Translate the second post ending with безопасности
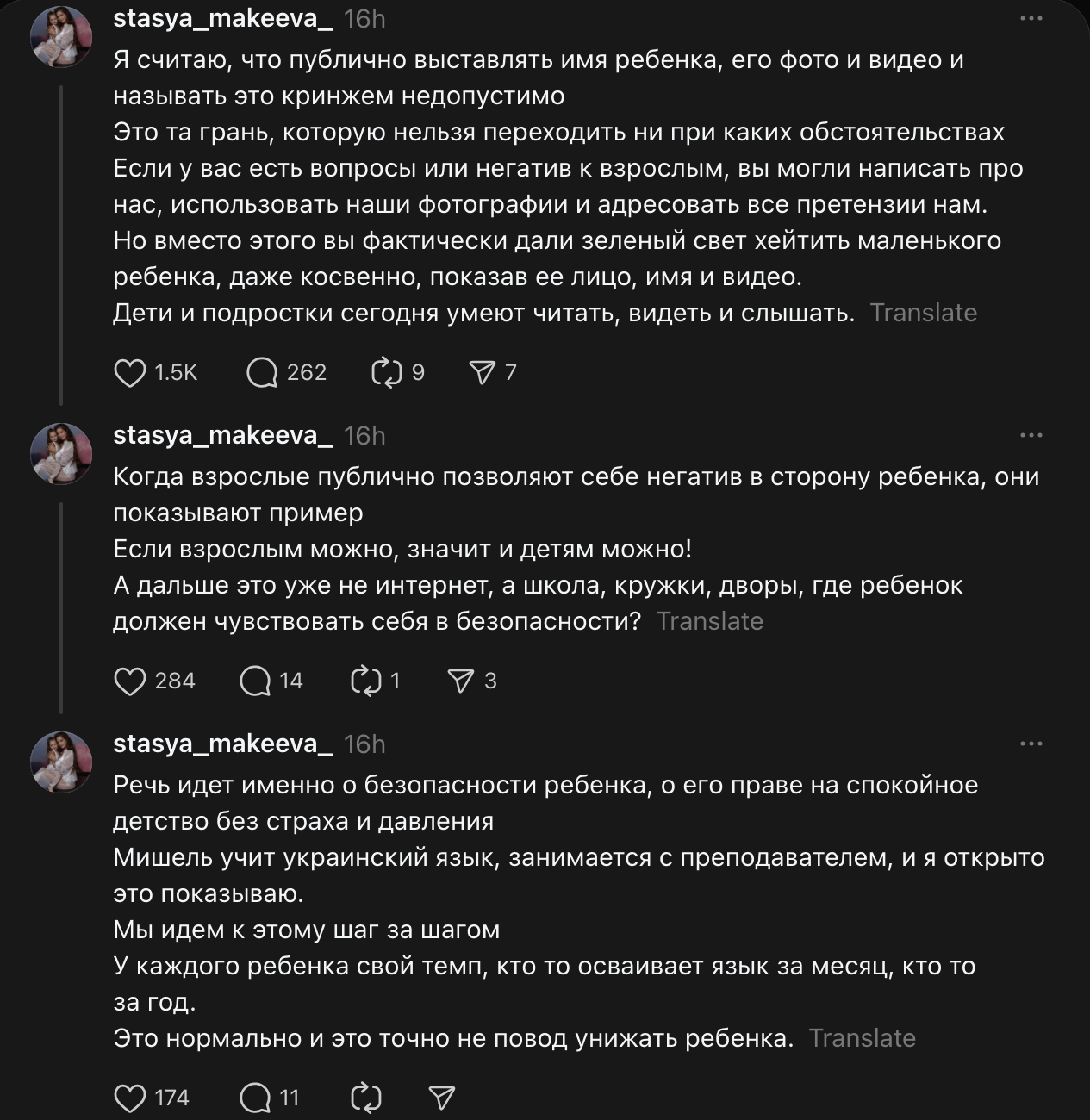 [709, 621]
